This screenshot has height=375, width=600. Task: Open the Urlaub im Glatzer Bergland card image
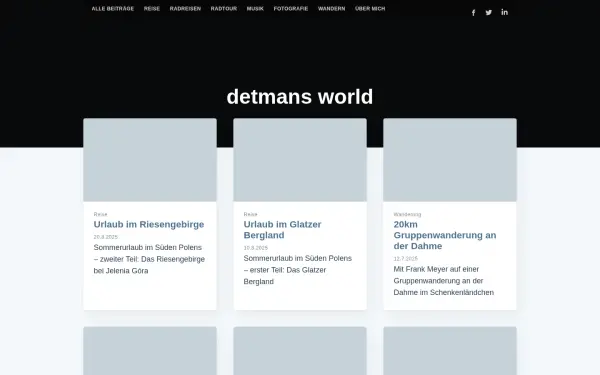click(x=300, y=160)
